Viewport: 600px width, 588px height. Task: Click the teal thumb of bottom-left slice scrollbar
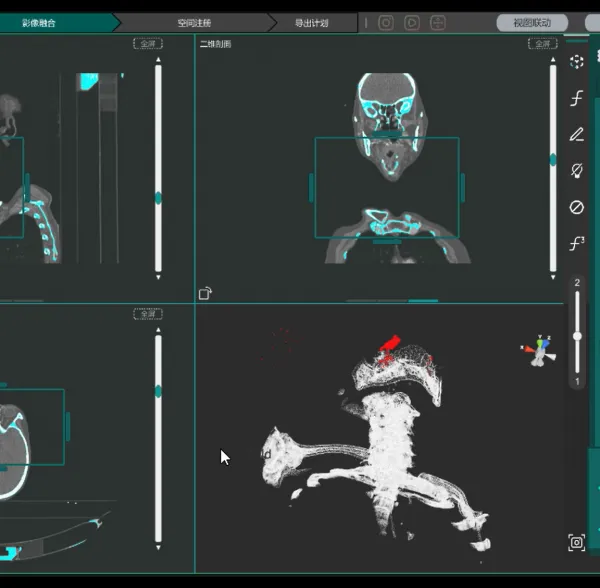coord(158,392)
